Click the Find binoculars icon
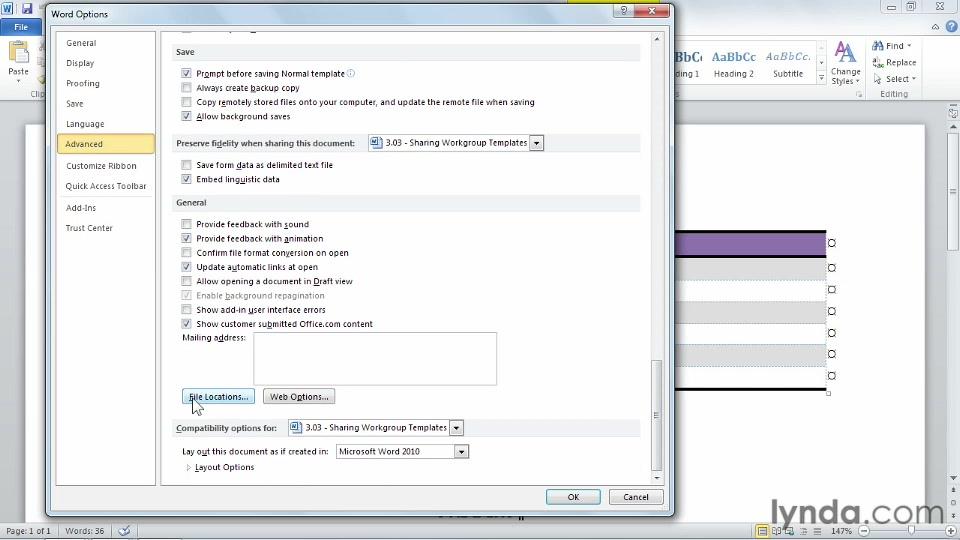Image resolution: width=960 pixels, height=540 pixels. coord(878,46)
